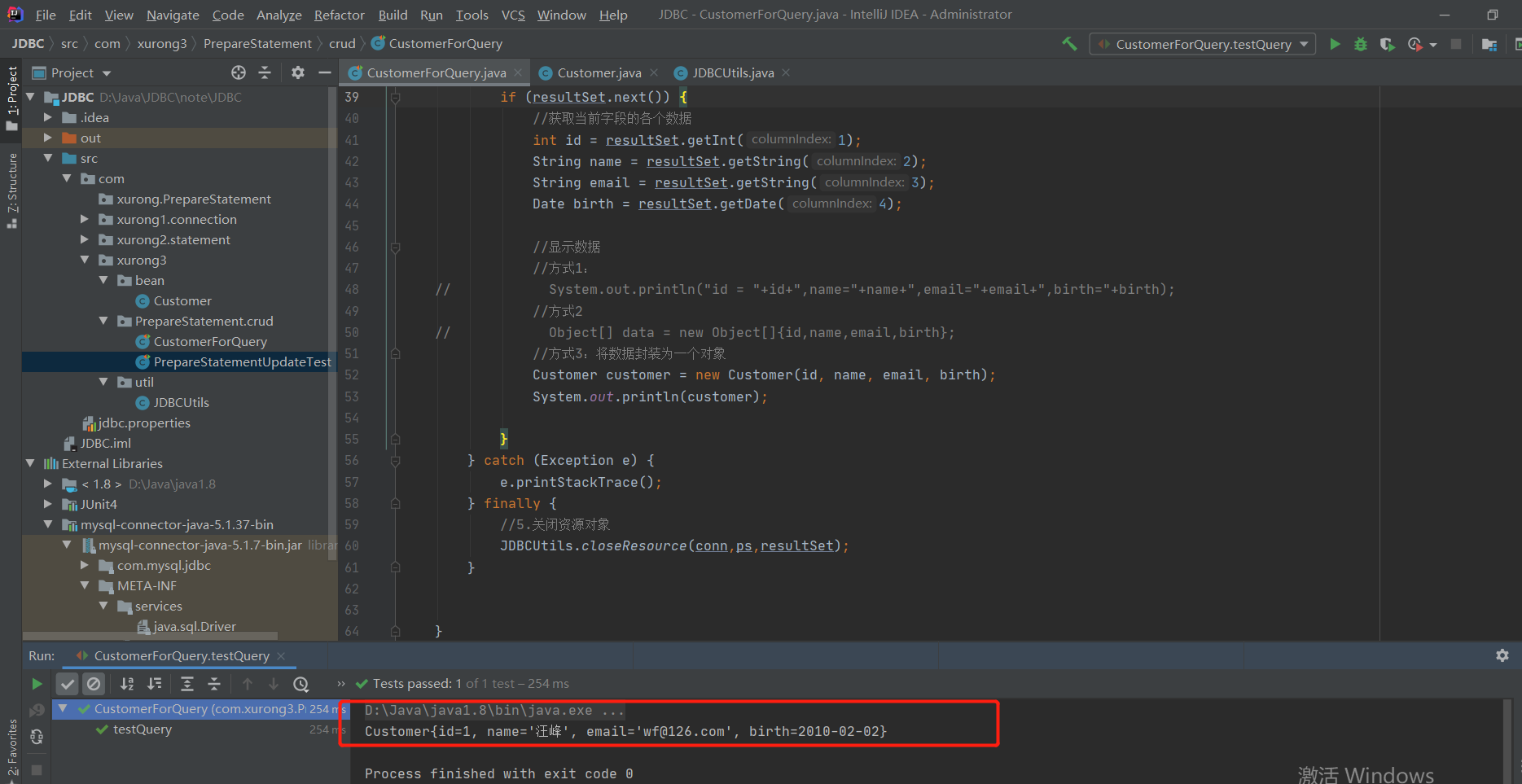This screenshot has height=784, width=1522.
Task: Sort tests alphabetically
Action: [x=127, y=684]
